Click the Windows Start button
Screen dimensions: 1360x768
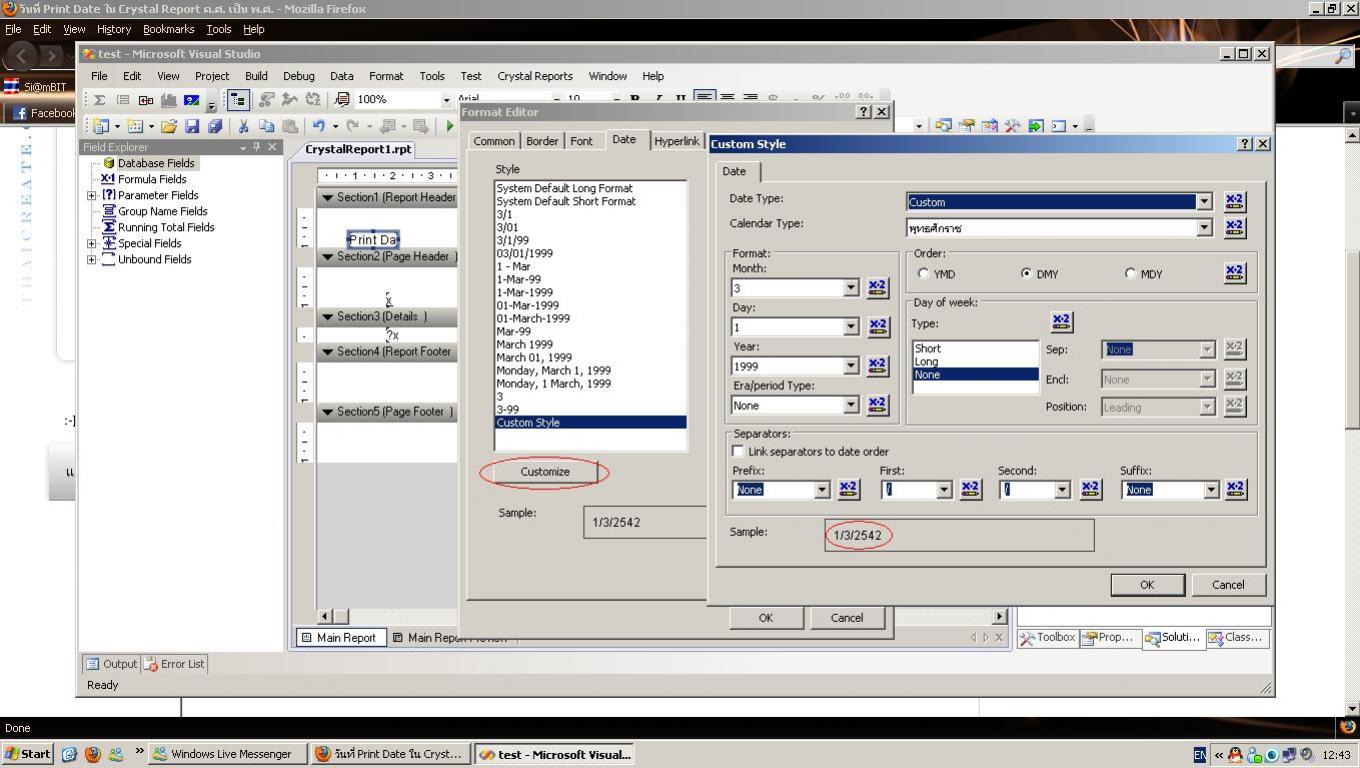pyautogui.click(x=28, y=754)
